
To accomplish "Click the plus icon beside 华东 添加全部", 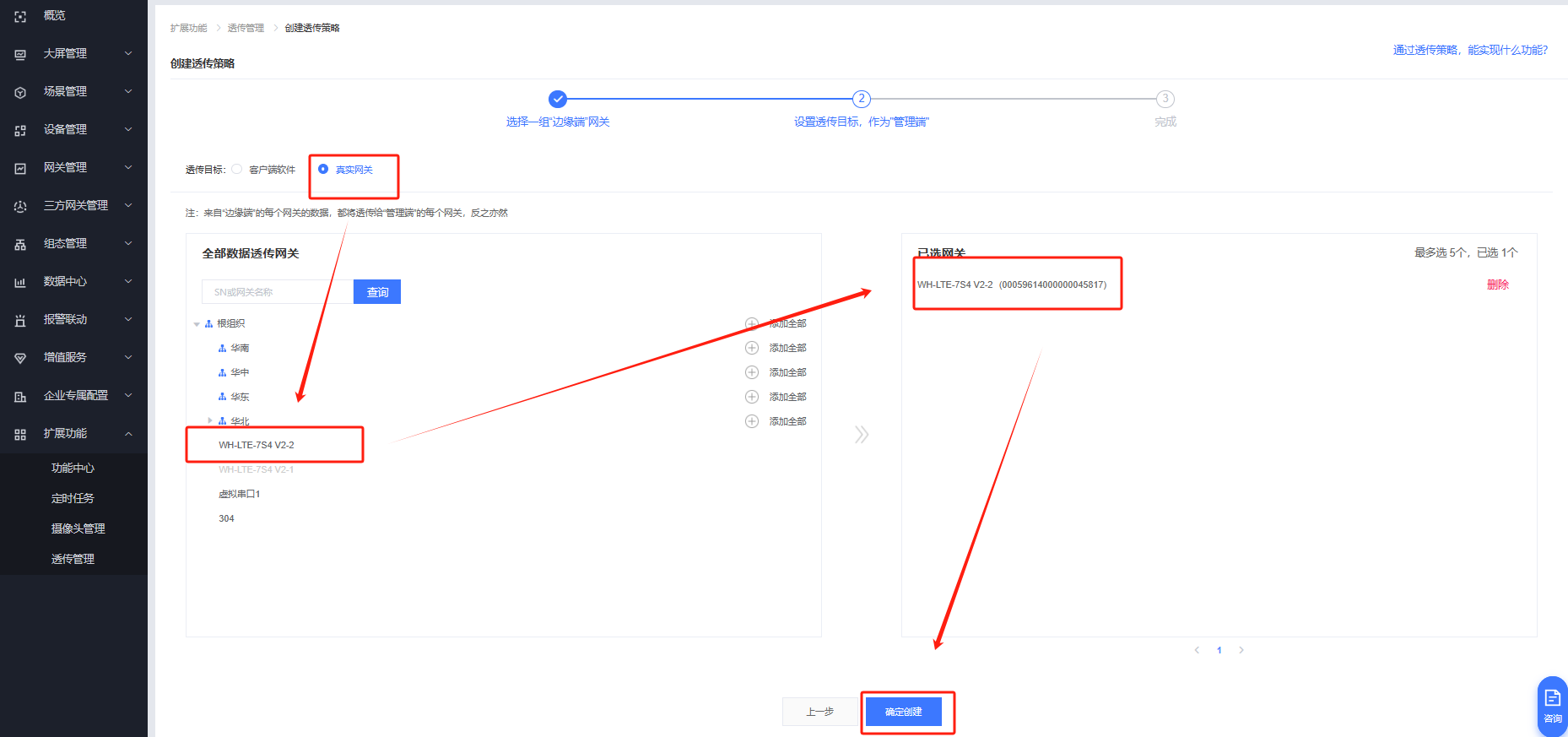I will 751,397.
